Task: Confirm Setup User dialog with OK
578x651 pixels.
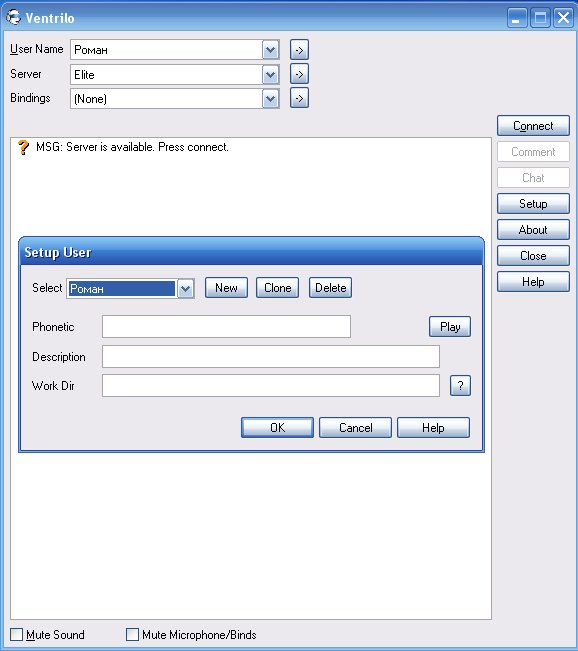Action: click(x=277, y=428)
